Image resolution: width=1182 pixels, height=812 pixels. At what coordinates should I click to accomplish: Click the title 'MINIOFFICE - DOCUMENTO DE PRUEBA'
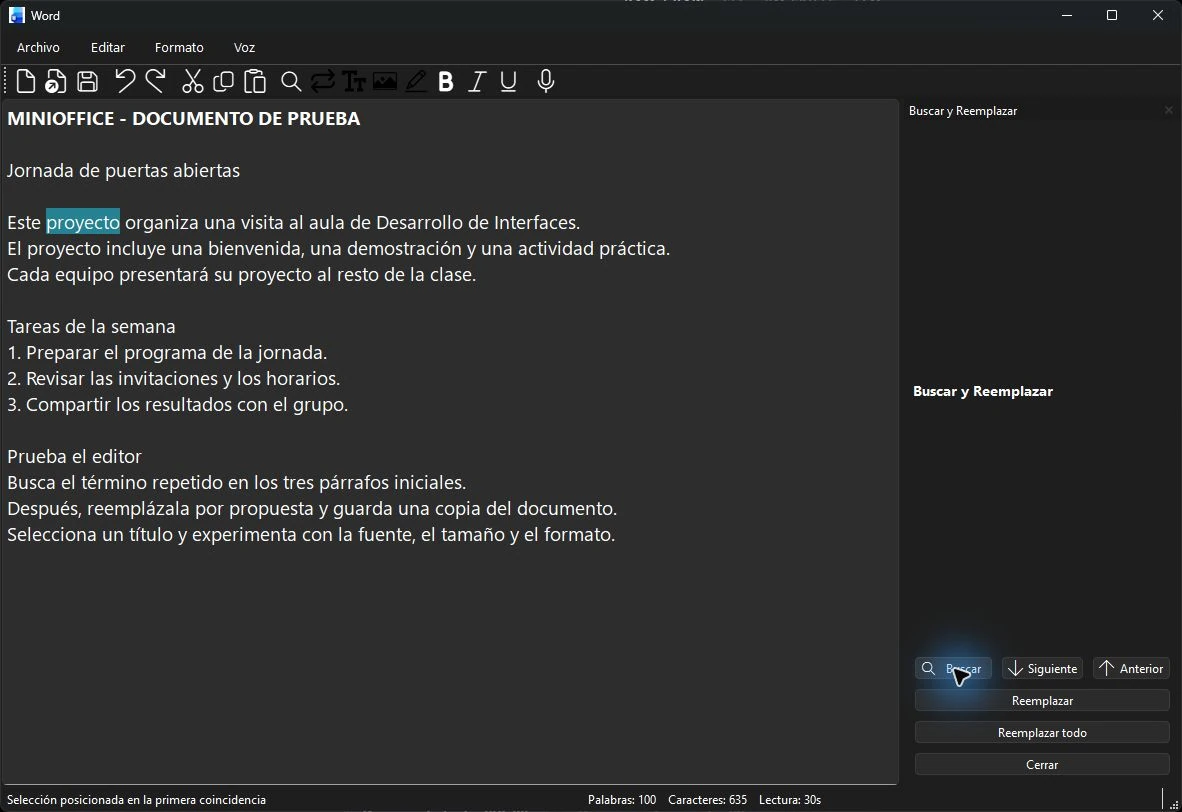tap(183, 118)
